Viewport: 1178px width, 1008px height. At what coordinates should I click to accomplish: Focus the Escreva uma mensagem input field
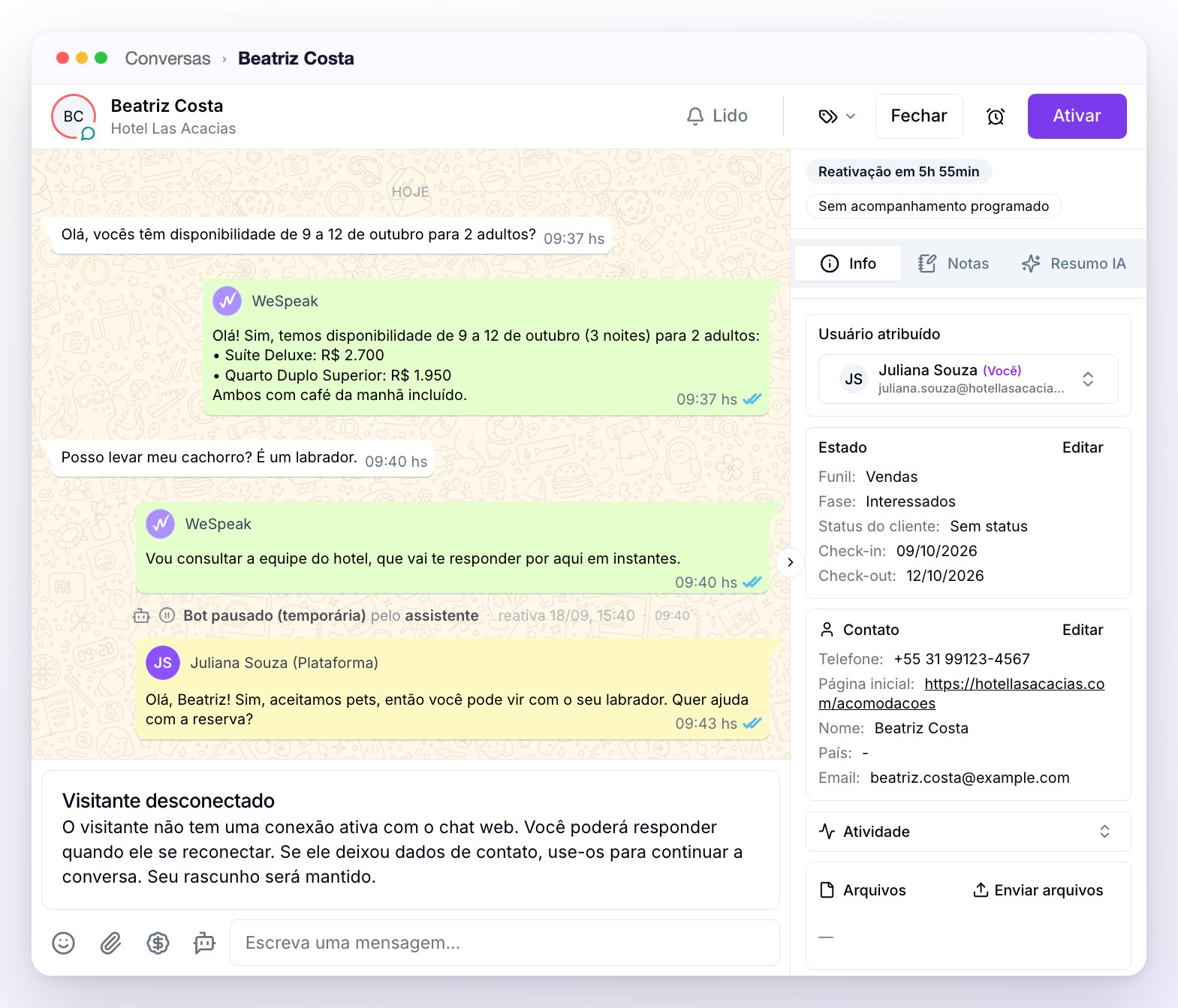[x=505, y=943]
